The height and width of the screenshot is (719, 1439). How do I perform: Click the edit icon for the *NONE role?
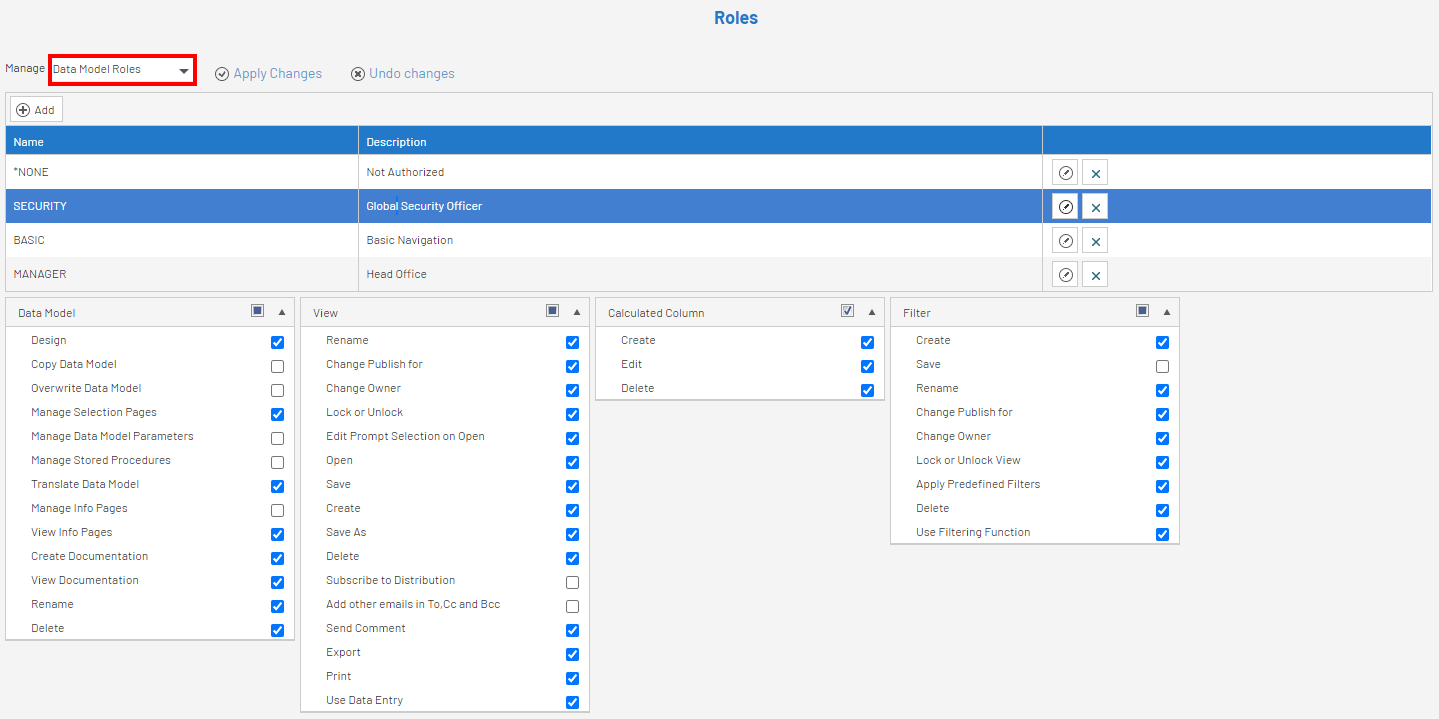1065,173
